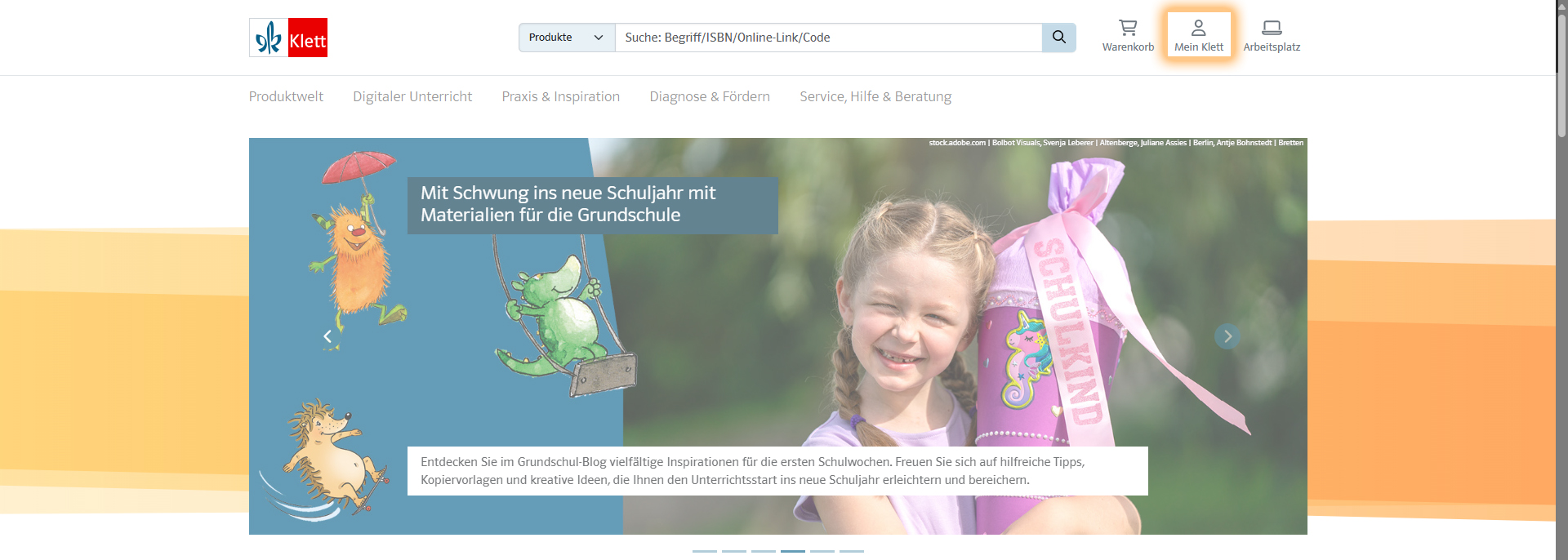Viewport: 1568px width, 560px height.
Task: Click the Klett logo
Action: [288, 38]
